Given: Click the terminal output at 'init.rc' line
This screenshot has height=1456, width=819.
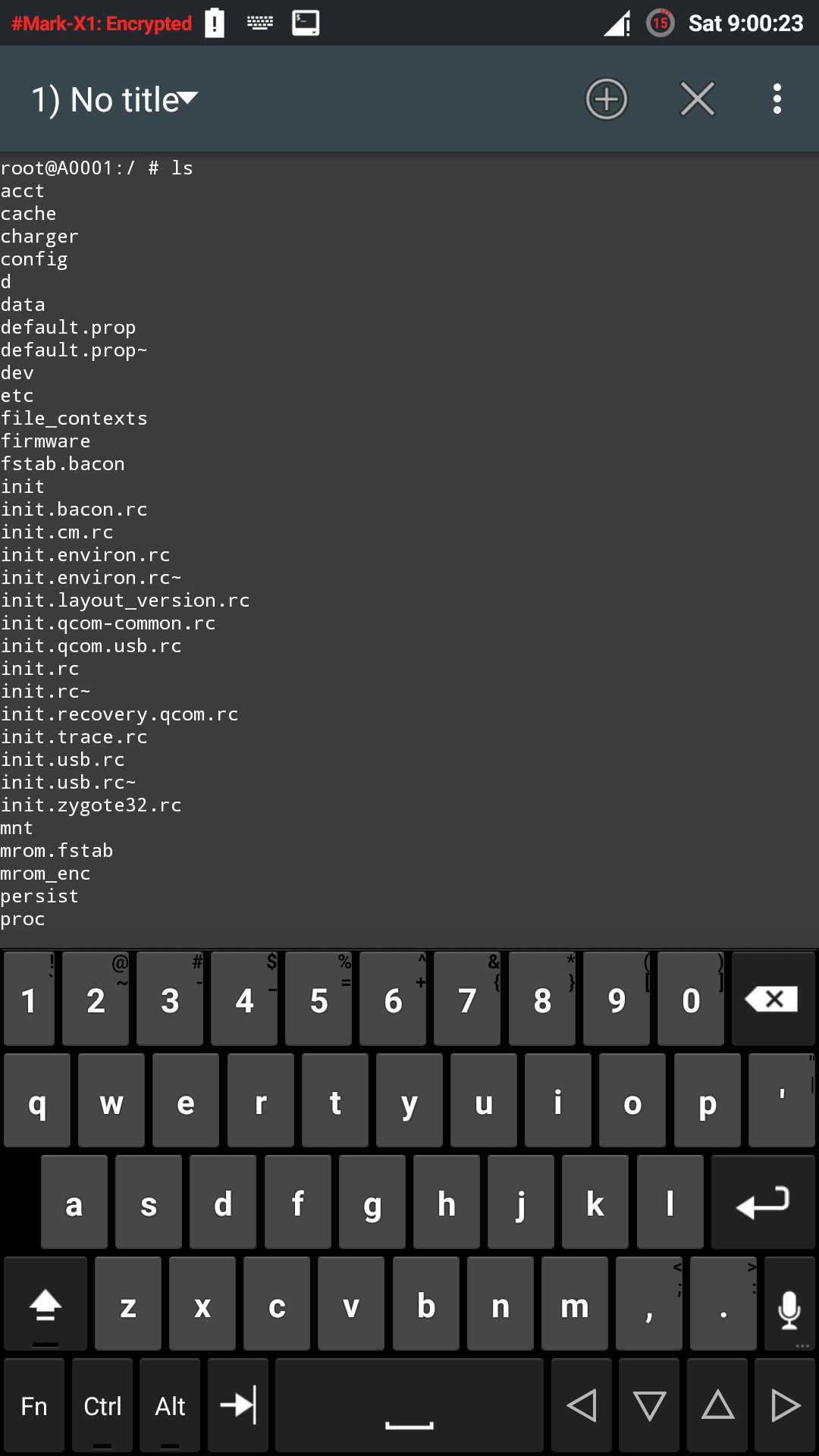Looking at the screenshot, I should point(40,669).
